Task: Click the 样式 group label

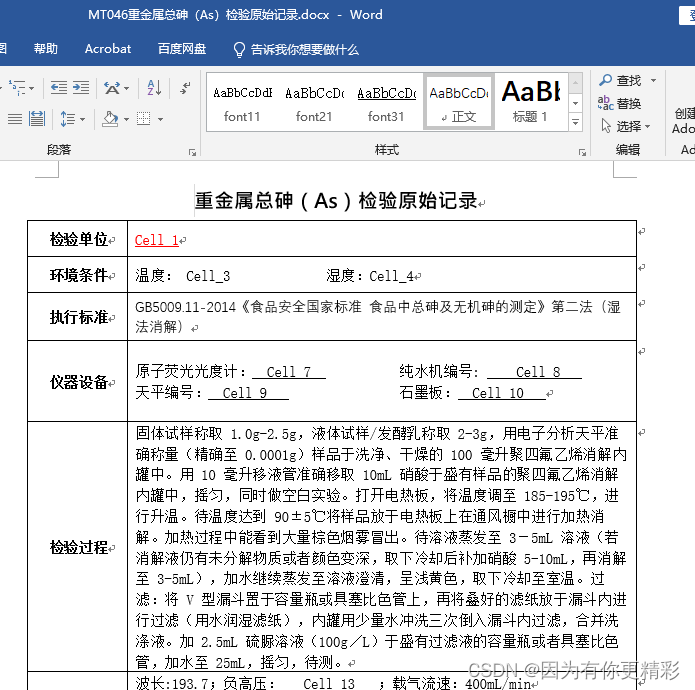Action: pos(387,150)
